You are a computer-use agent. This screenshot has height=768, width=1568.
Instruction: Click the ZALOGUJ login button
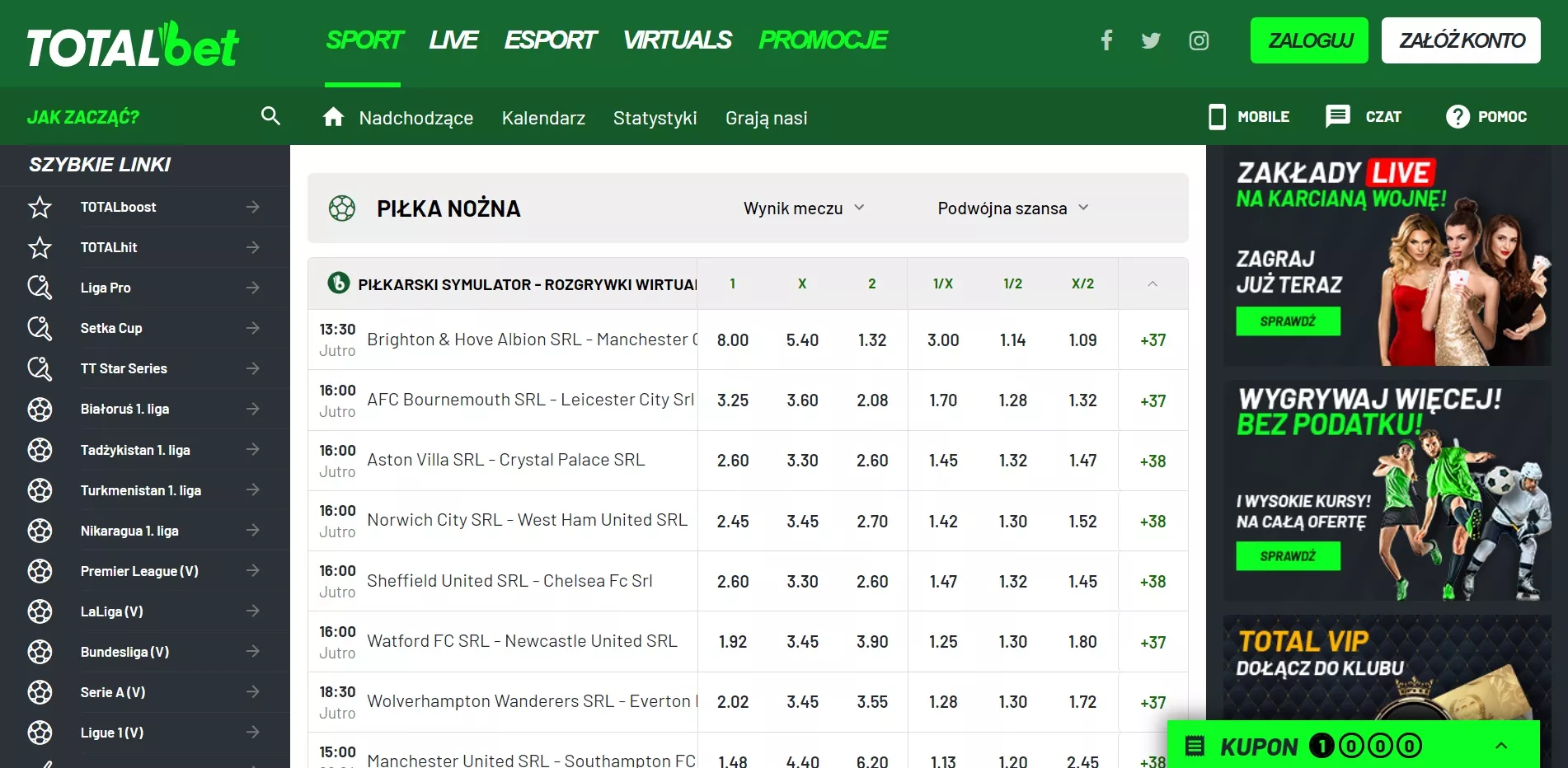1309,40
